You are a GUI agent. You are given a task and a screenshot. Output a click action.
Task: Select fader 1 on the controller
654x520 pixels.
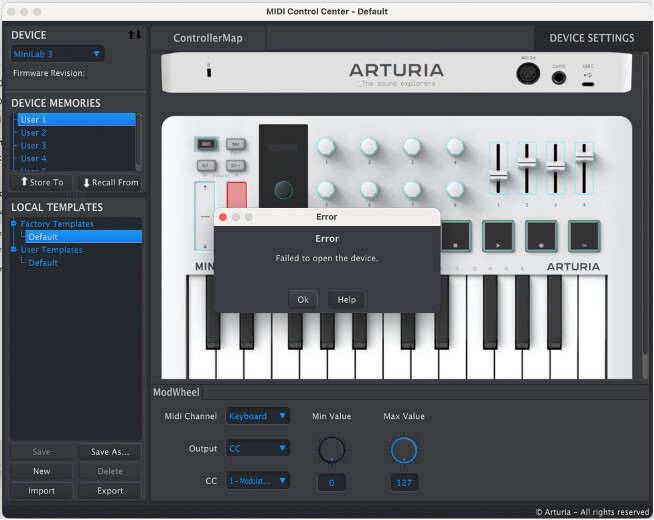pyautogui.click(x=498, y=168)
